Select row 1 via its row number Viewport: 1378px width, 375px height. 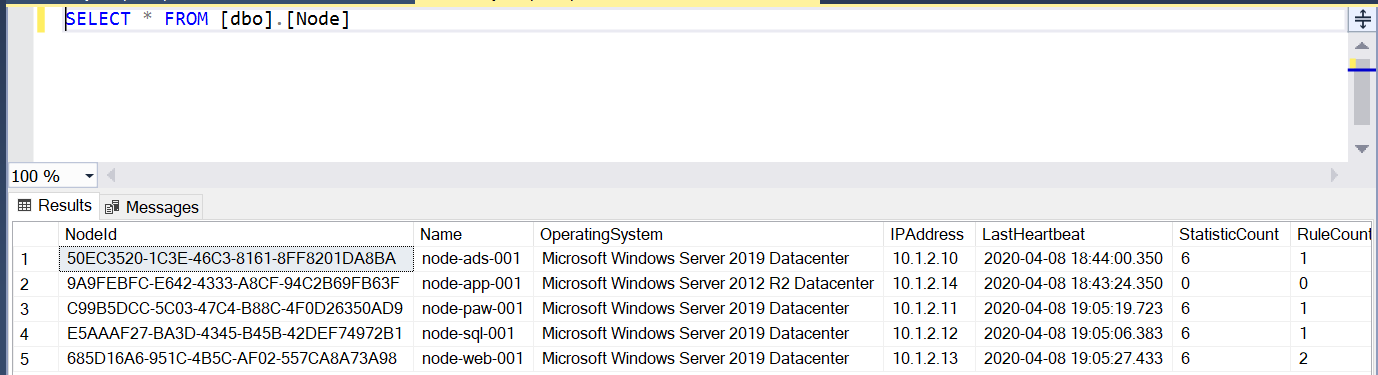coord(36,259)
